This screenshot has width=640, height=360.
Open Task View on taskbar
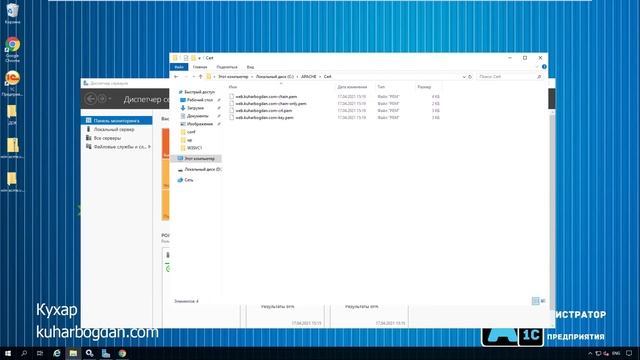pyautogui.click(x=40, y=353)
